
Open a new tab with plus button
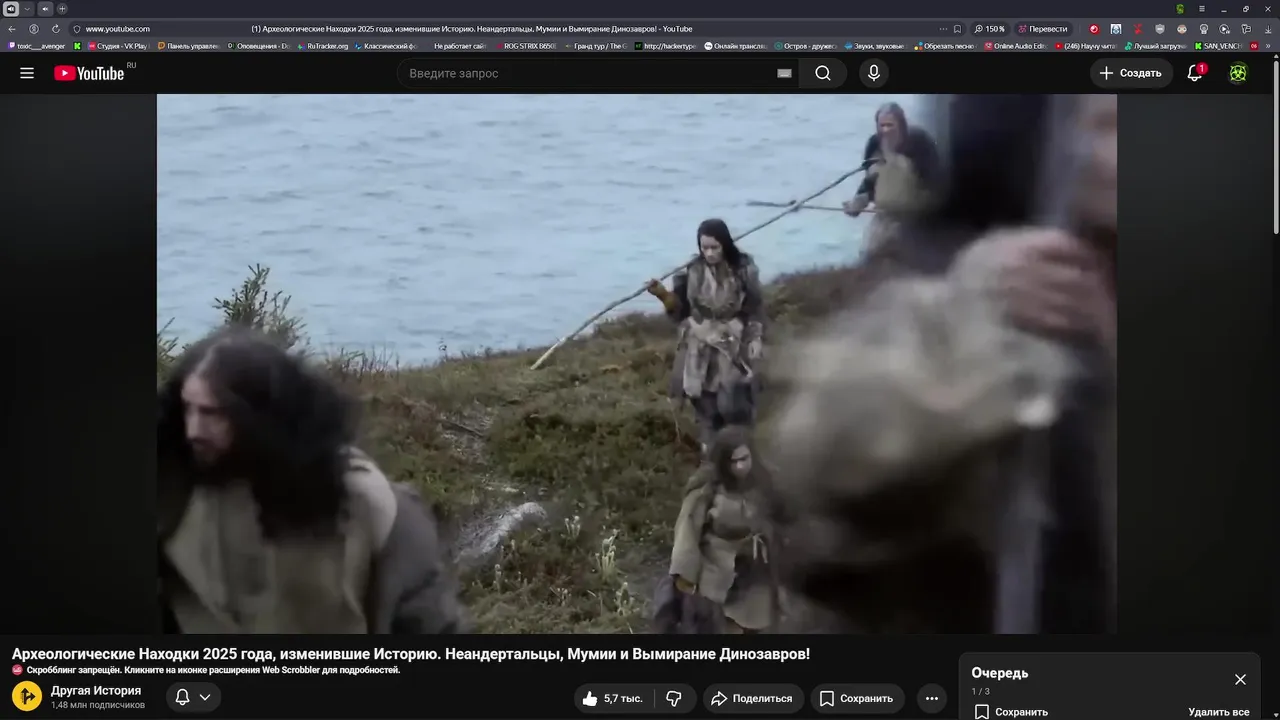[62, 9]
